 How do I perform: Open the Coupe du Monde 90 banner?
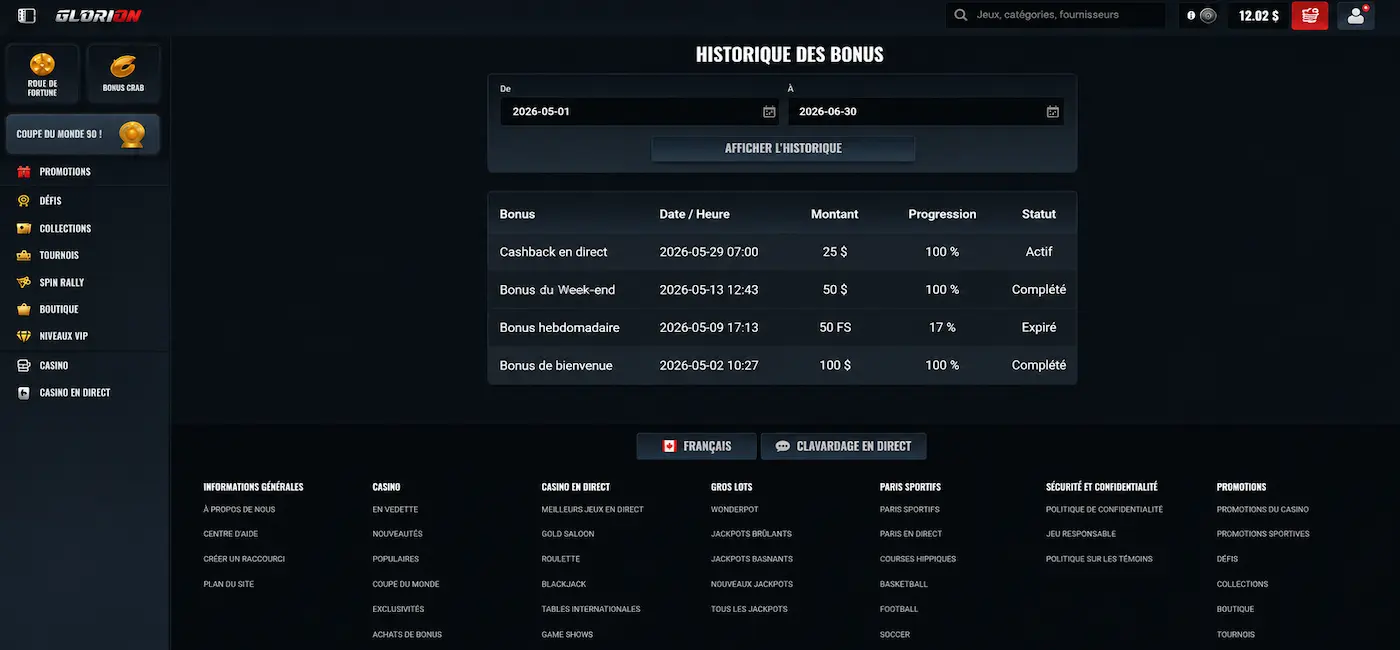[82, 134]
